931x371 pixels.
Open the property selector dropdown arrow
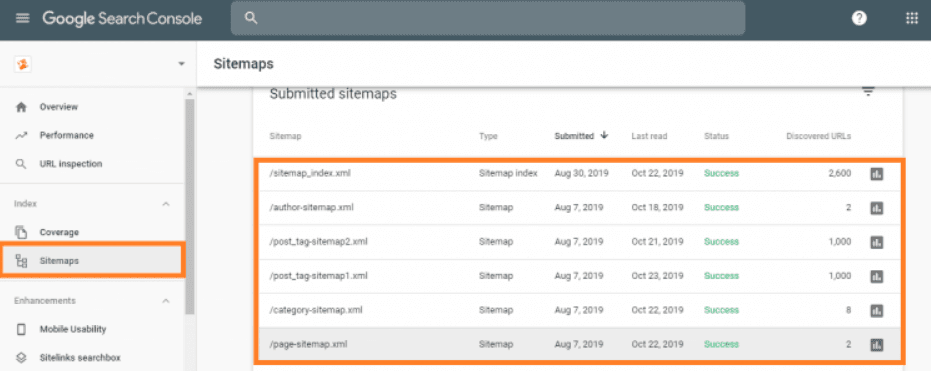[x=182, y=64]
